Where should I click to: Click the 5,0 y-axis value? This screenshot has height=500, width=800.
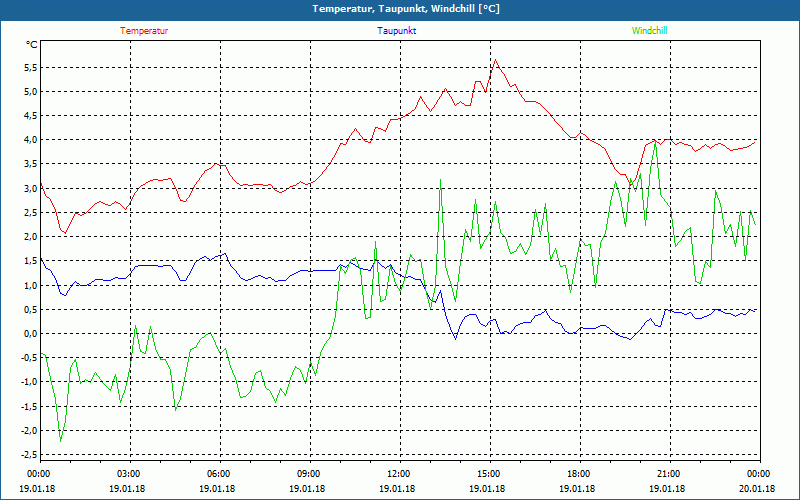tap(31, 92)
